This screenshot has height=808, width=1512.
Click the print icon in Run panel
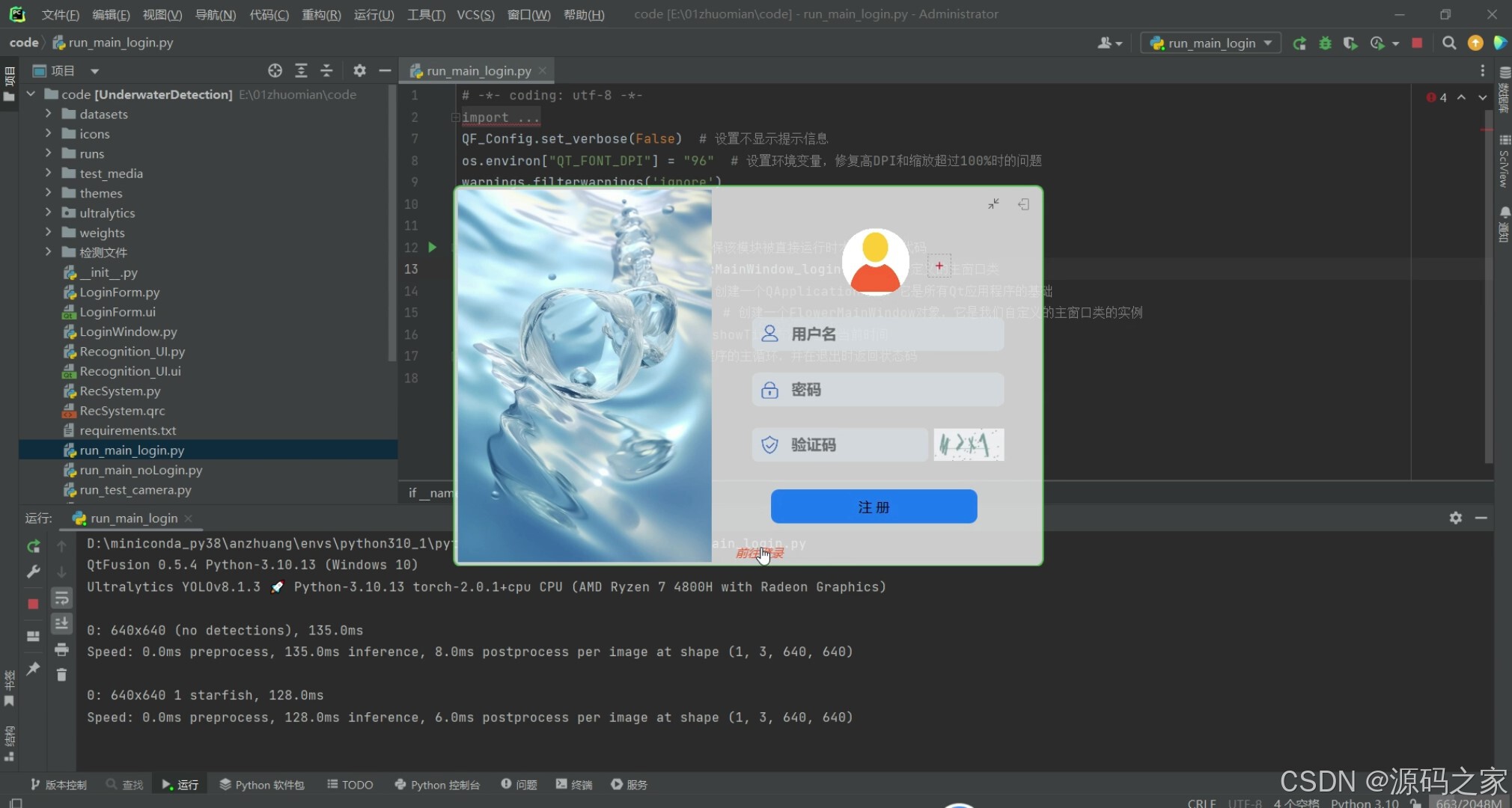pos(61,649)
